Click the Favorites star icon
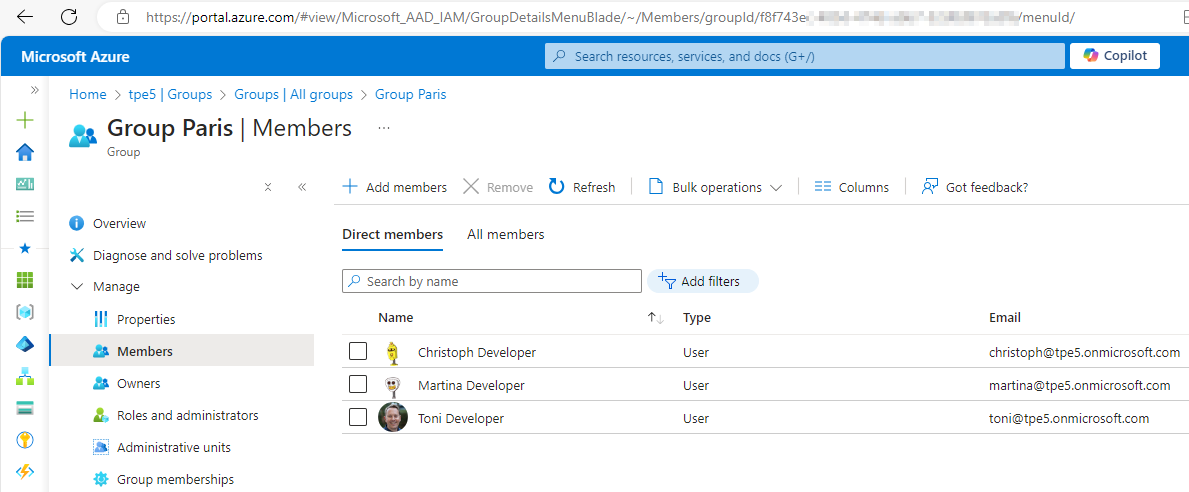The width and height of the screenshot is (1189, 492). coord(25,248)
